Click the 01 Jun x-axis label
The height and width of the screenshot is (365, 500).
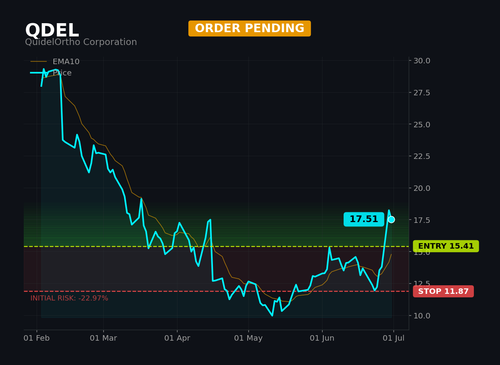(x=322, y=338)
